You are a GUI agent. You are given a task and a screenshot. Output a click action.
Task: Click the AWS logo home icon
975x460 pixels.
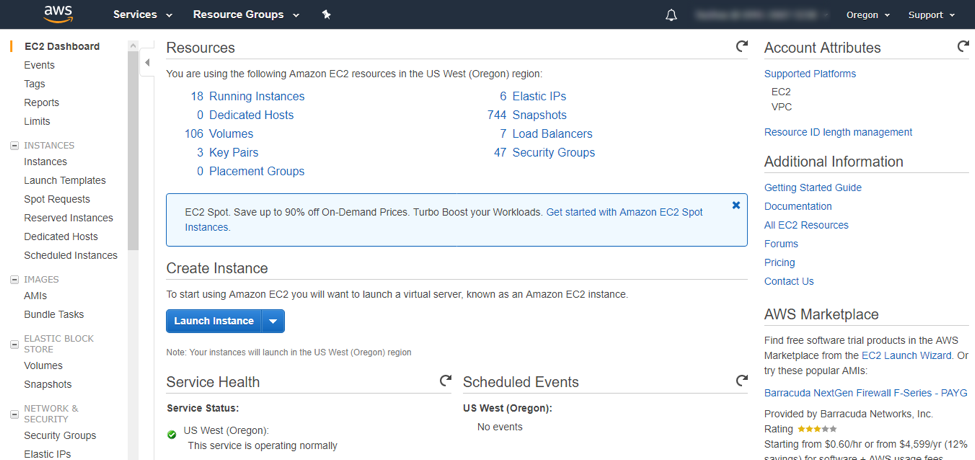coord(58,14)
